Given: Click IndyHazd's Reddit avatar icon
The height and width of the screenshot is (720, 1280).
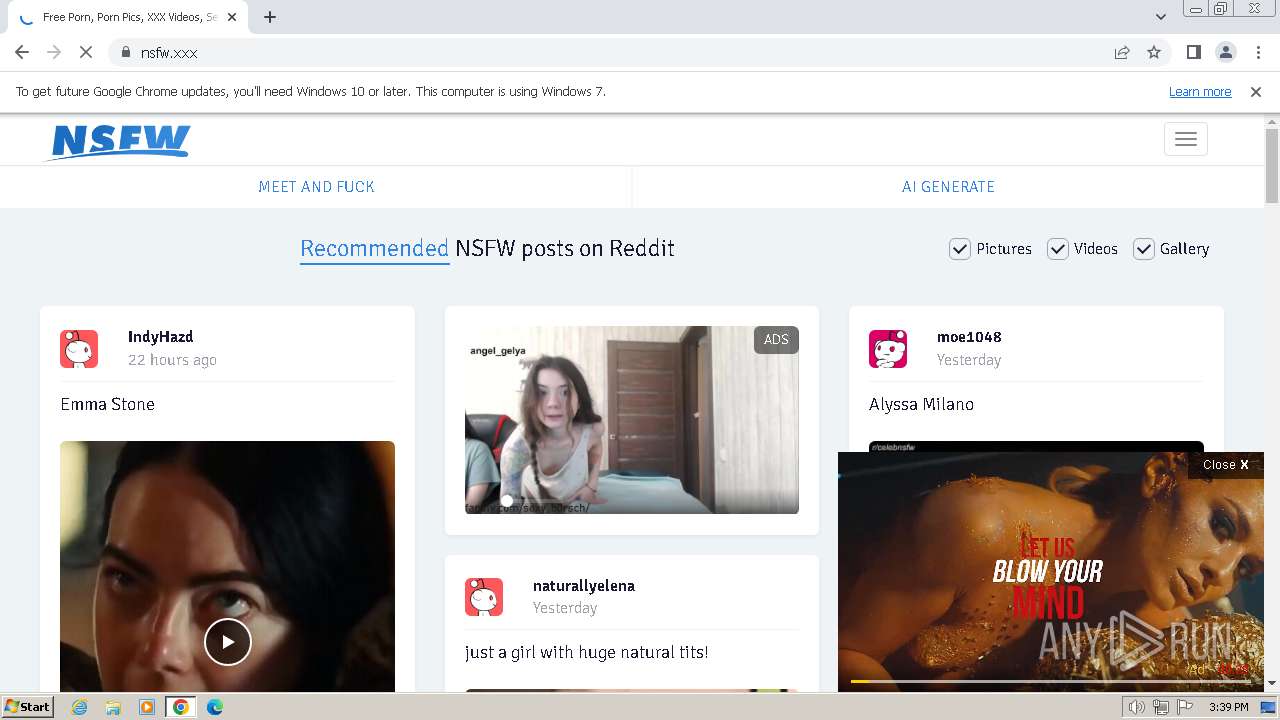Looking at the screenshot, I should (x=79, y=349).
